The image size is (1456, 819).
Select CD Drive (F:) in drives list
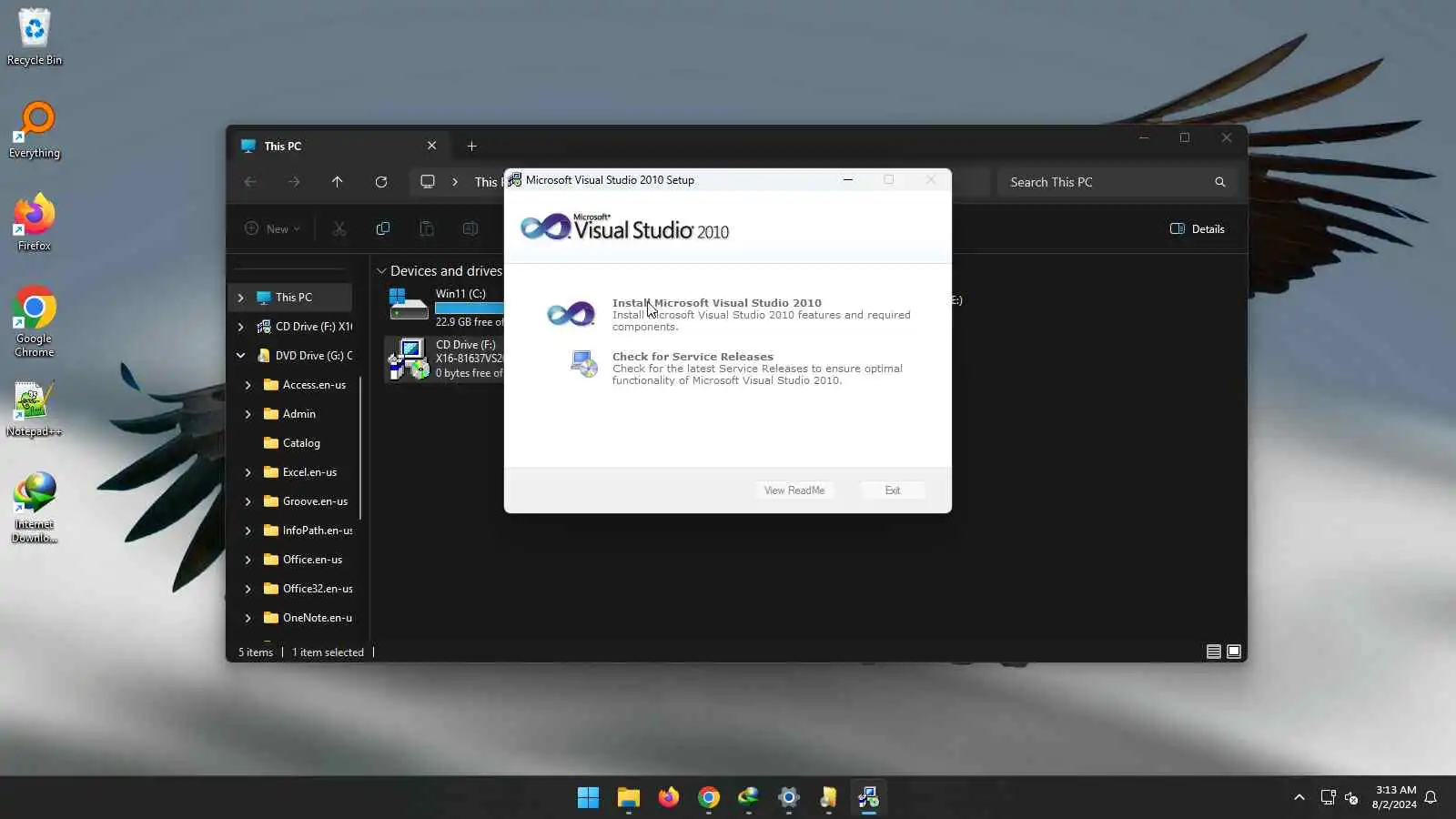446,359
